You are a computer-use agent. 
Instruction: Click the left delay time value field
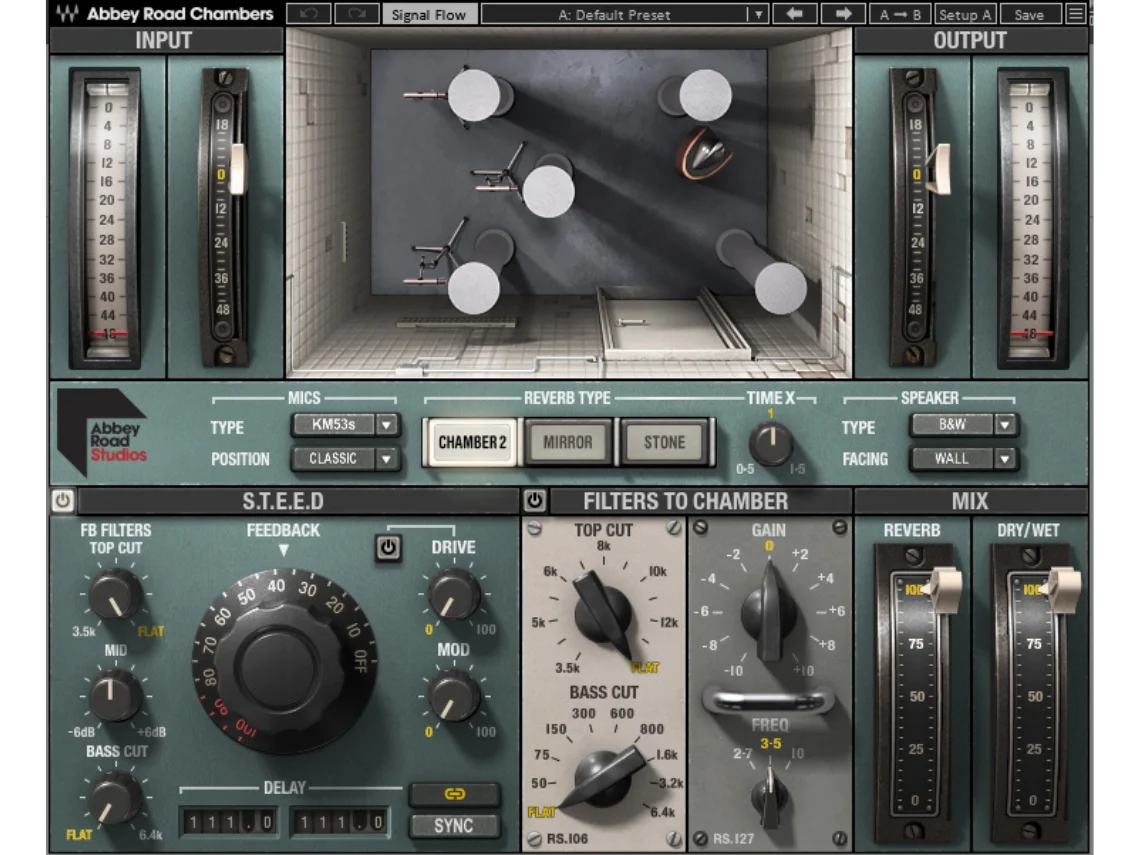(229, 822)
